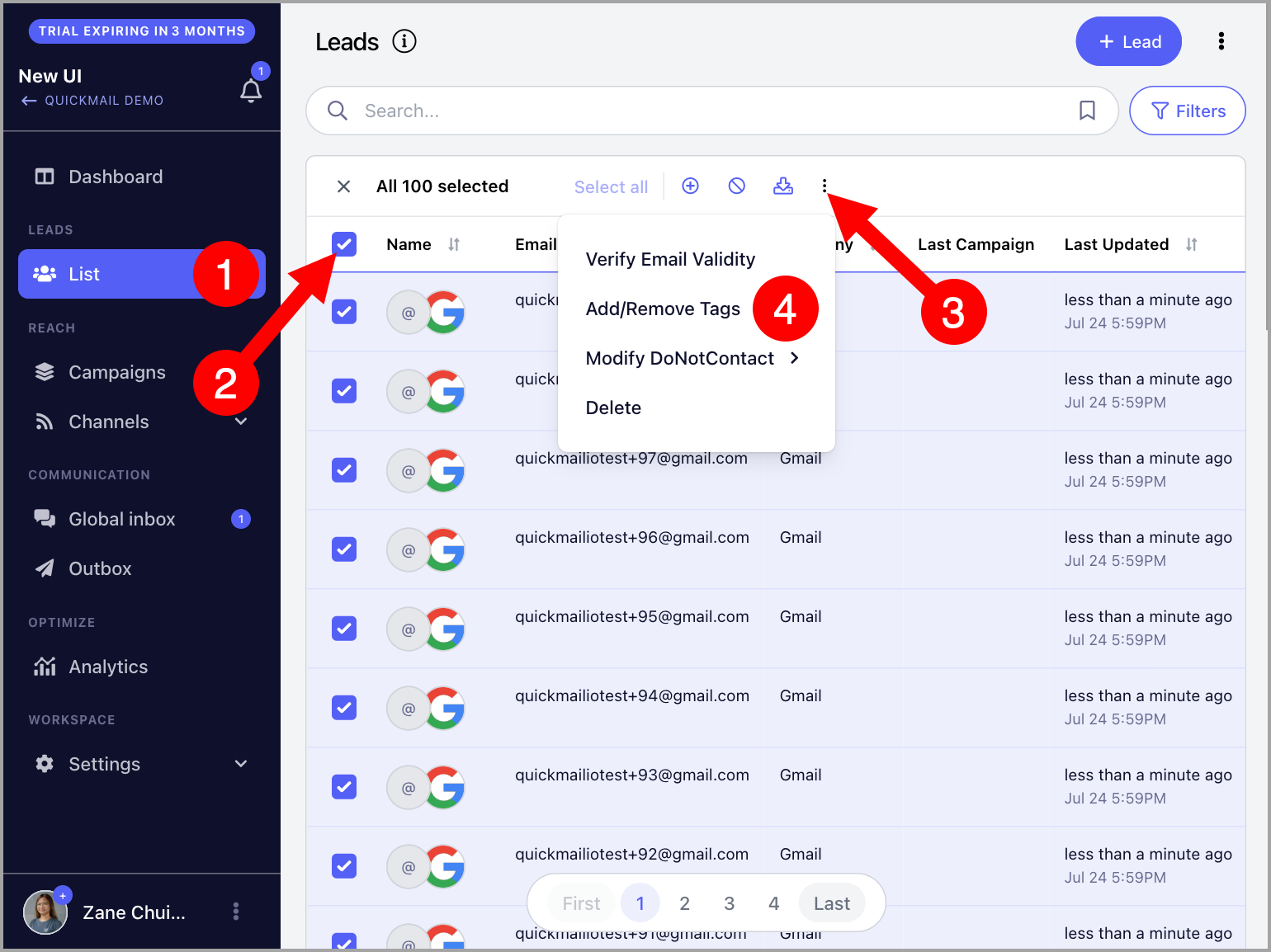Uncheck checkbox for quickmailiotest+97 row
Screen dimensions: 1271x952
pyautogui.click(x=344, y=470)
